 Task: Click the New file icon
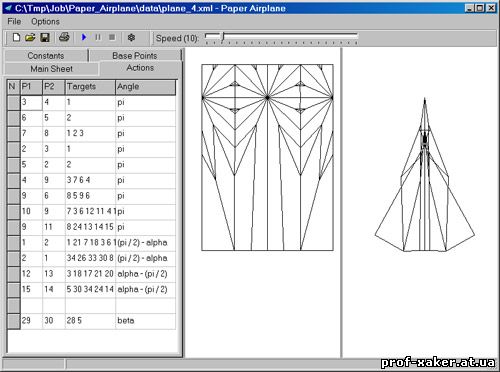pos(16,37)
